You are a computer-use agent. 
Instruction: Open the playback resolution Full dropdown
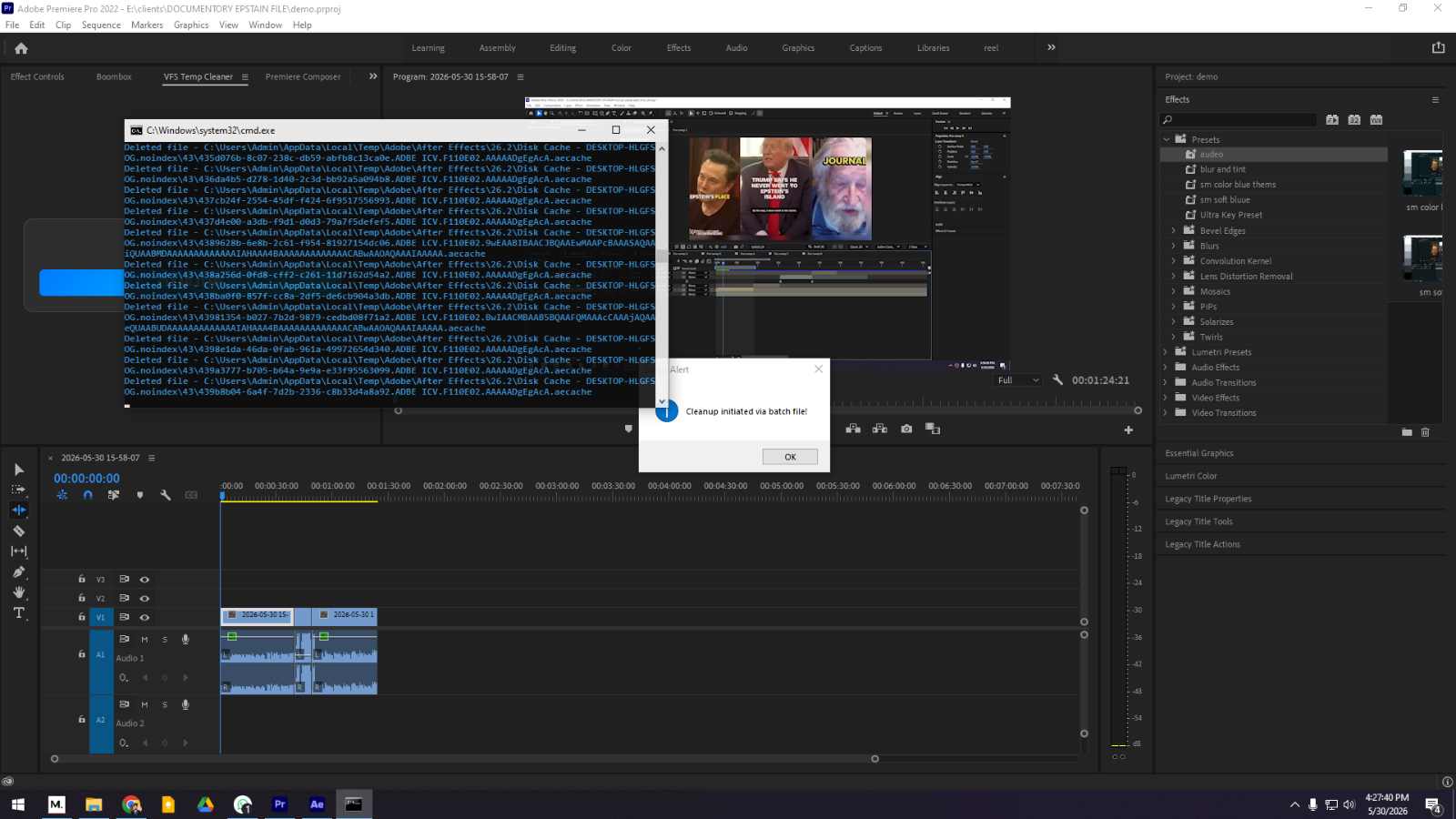click(1017, 380)
